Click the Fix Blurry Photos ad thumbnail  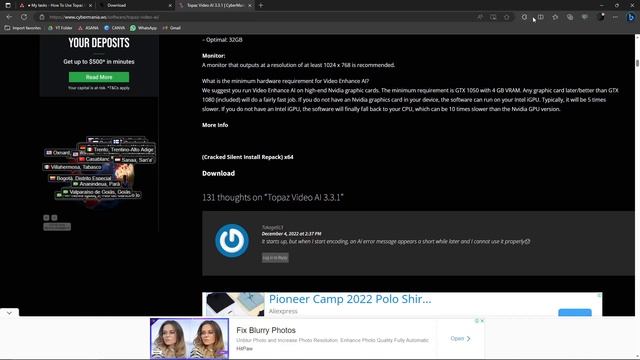point(189,339)
